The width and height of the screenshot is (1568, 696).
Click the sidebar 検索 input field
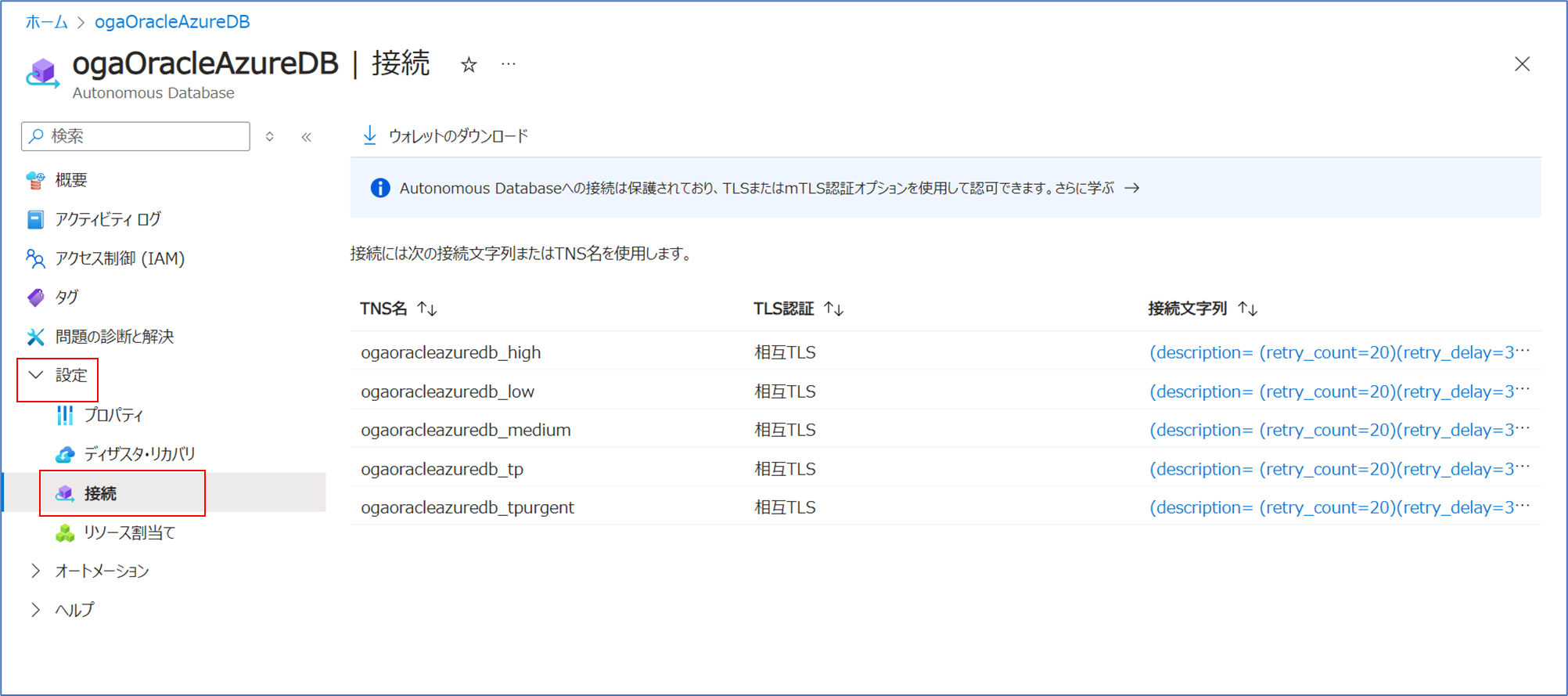136,136
